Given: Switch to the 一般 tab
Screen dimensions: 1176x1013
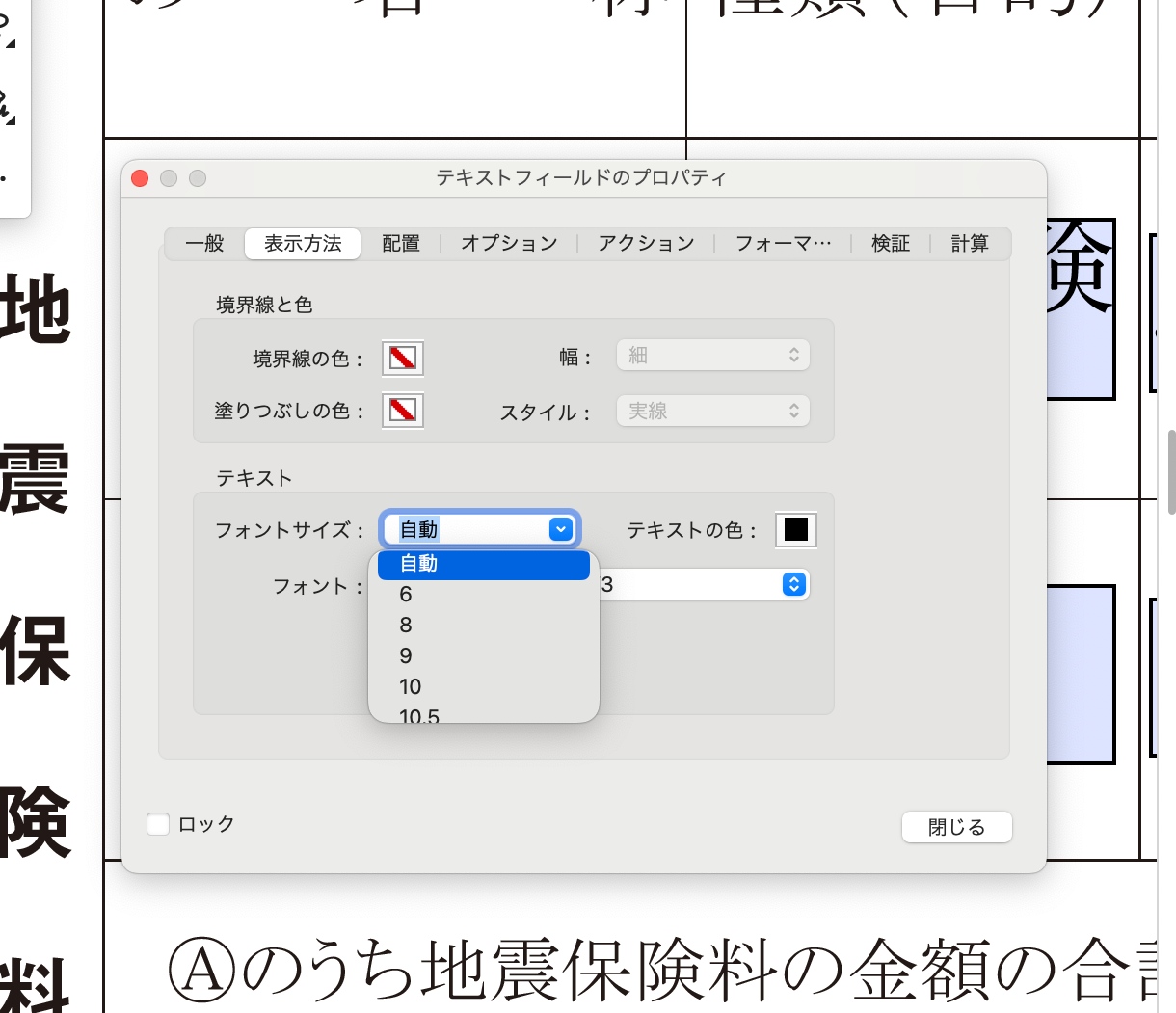Looking at the screenshot, I should click(x=204, y=244).
